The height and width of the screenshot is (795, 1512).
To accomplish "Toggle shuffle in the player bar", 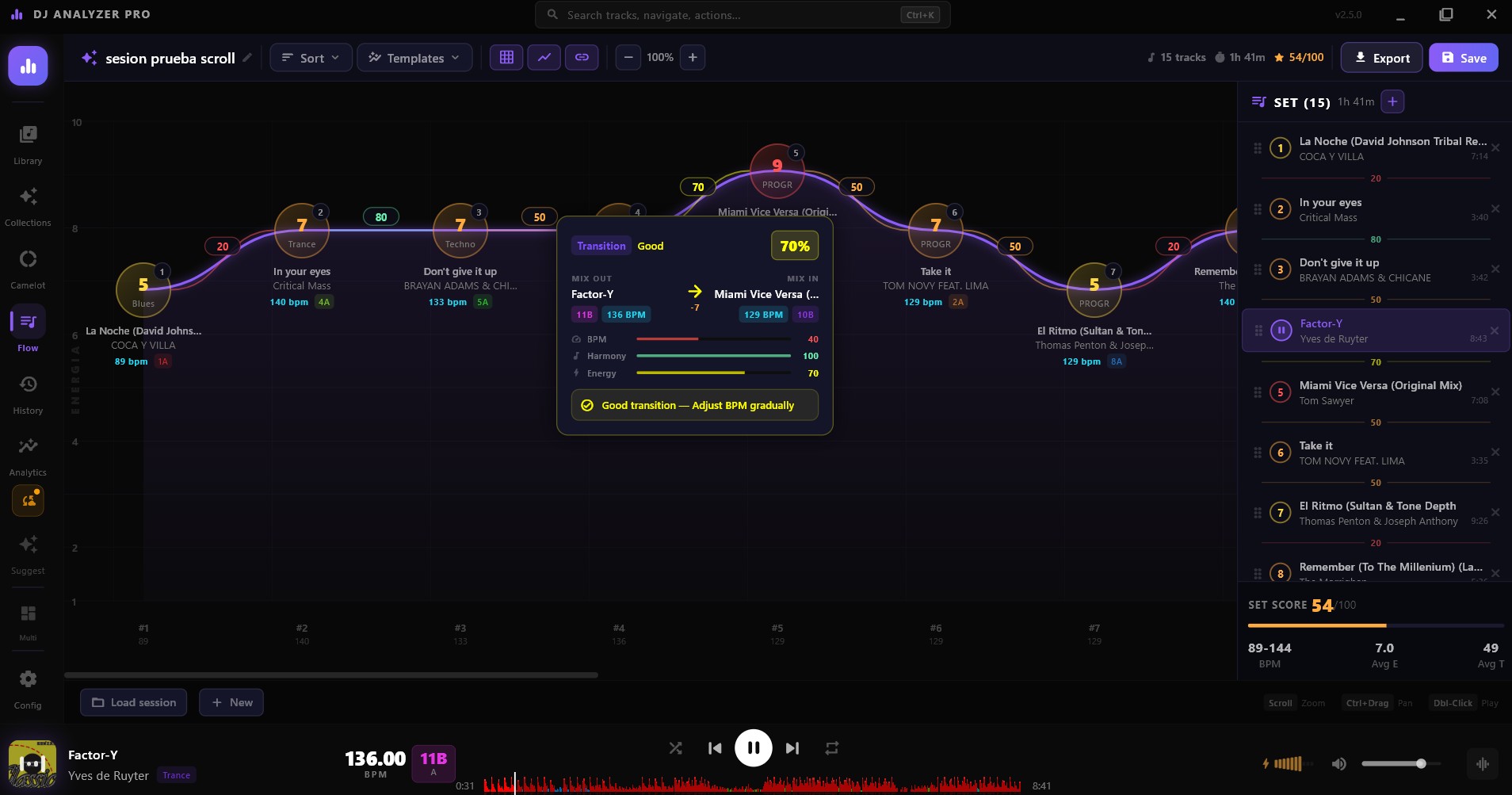I will 675,748.
